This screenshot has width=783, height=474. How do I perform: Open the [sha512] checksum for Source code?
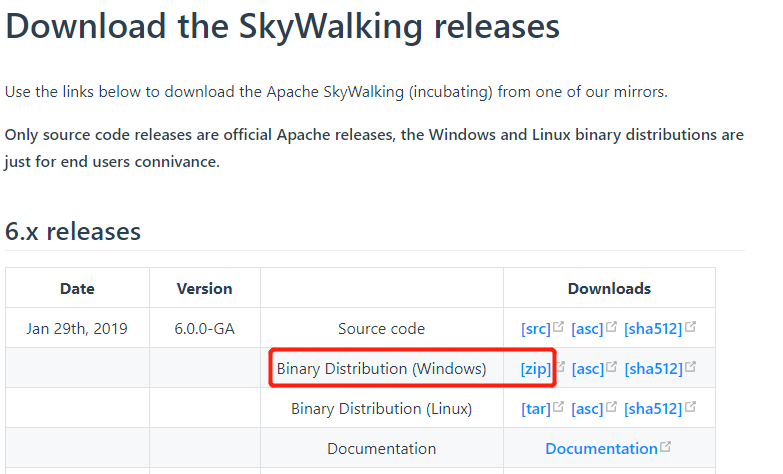point(653,329)
